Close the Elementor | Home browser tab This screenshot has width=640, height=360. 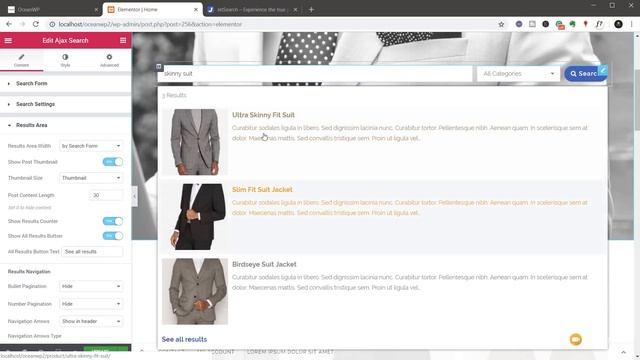[x=196, y=9]
